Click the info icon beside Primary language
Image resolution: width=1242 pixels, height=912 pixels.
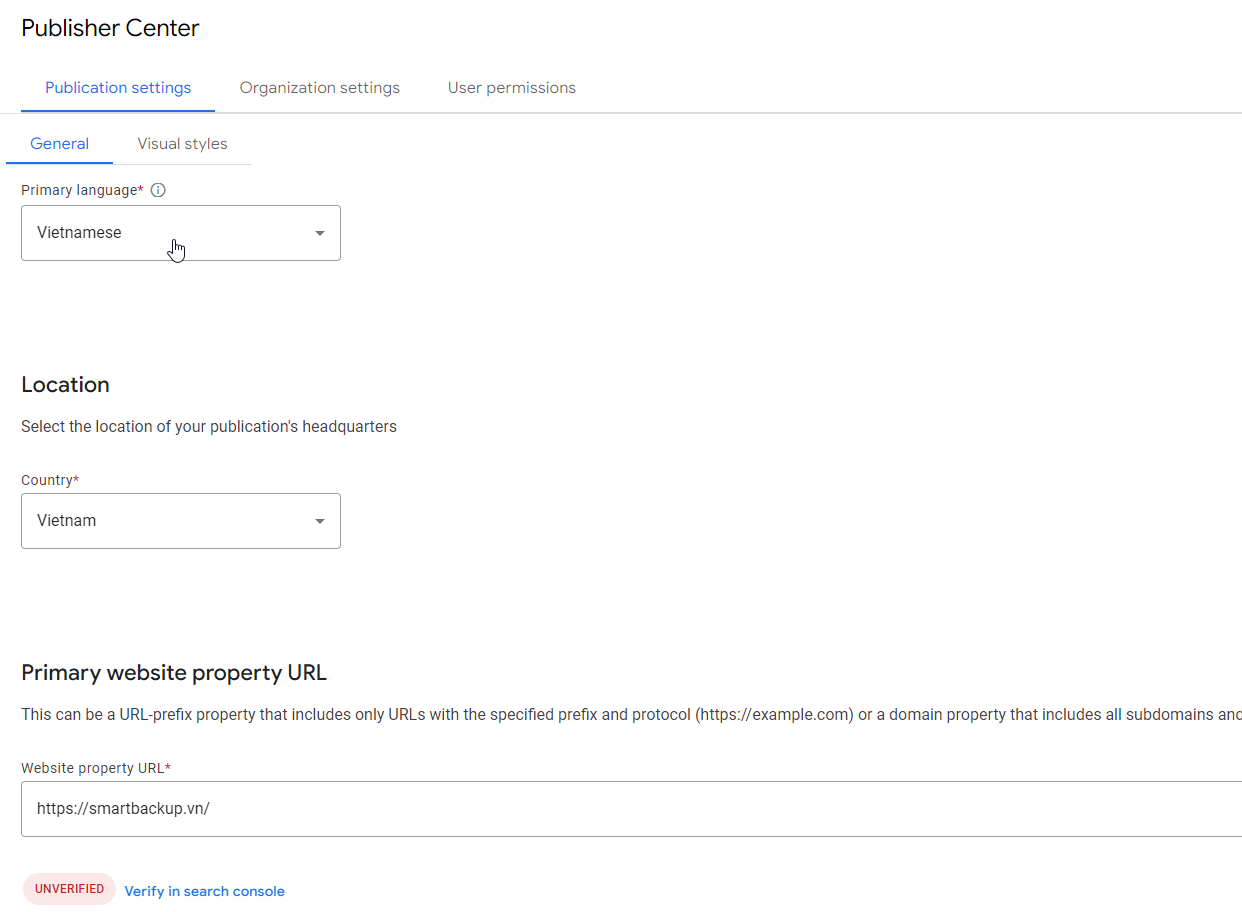(x=158, y=190)
